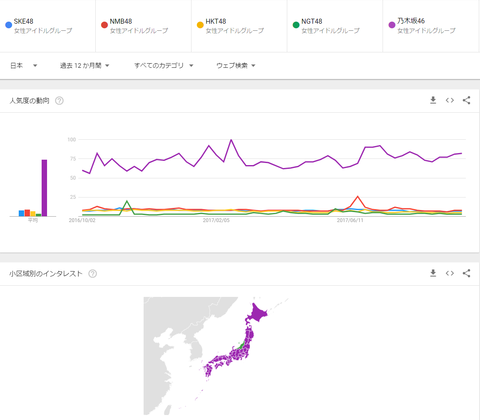The height and width of the screenshot is (420, 480).
Task: Select the NMB48 search term card
Action: point(143,26)
